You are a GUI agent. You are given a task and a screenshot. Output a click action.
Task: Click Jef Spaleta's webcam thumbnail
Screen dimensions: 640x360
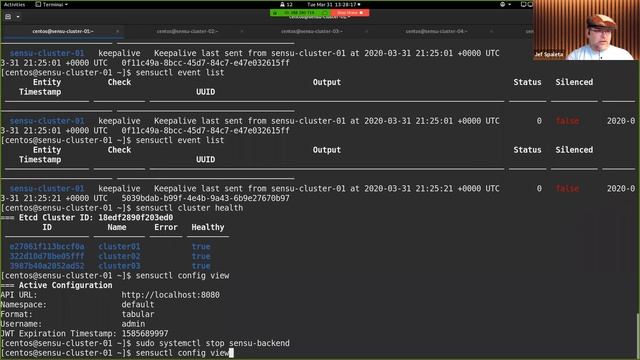pyautogui.click(x=586, y=30)
